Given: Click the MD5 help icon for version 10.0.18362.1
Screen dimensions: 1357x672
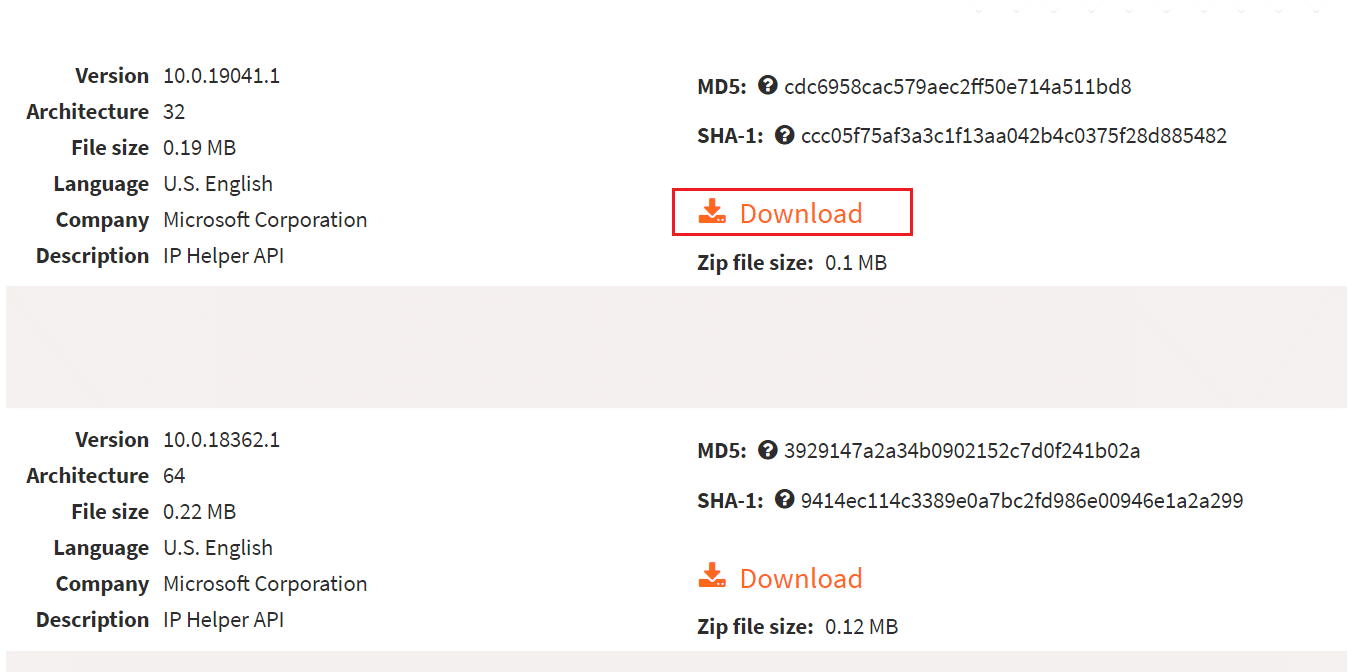Looking at the screenshot, I should click(x=768, y=449).
